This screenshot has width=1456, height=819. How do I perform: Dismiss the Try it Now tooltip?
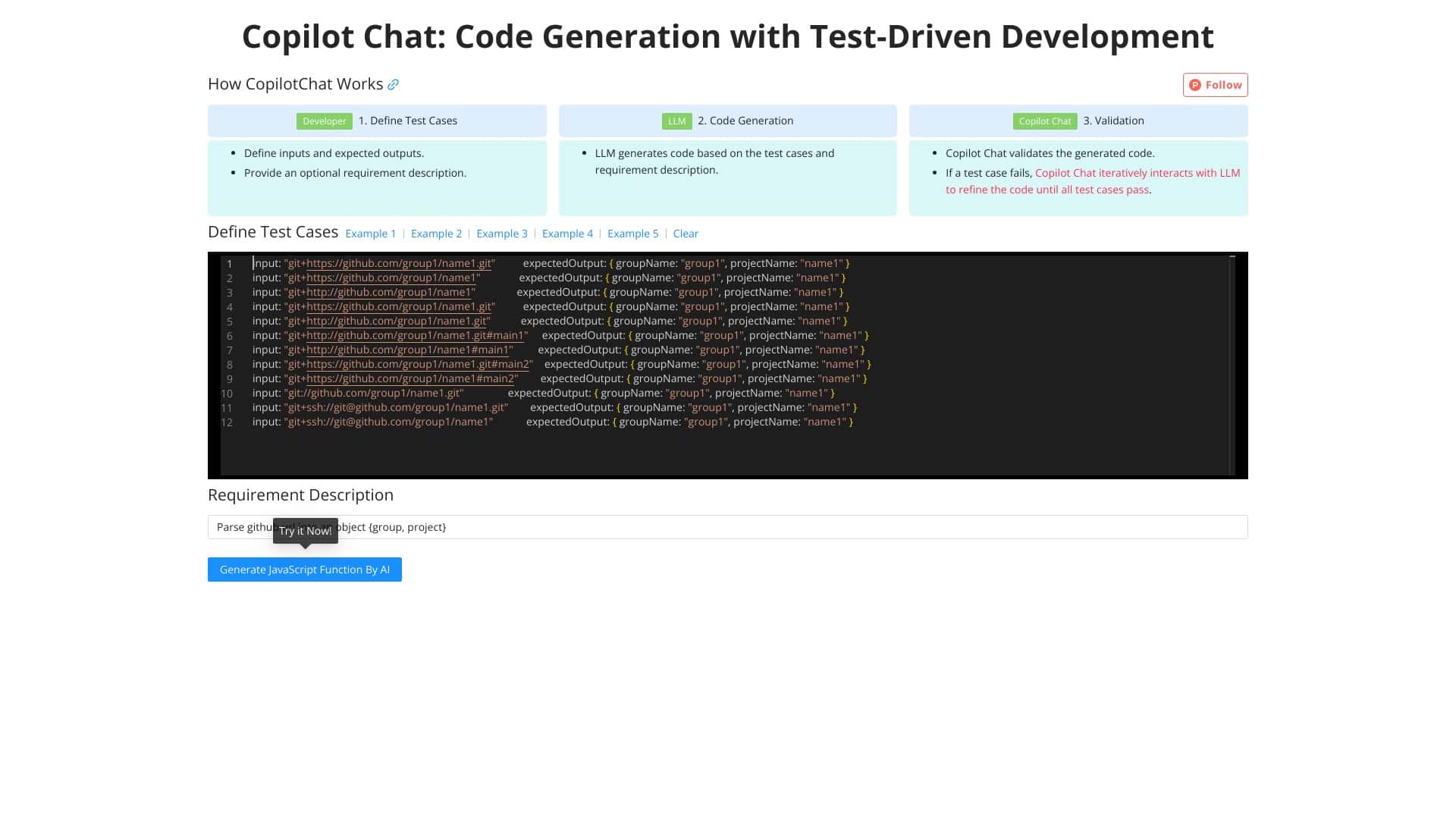(x=305, y=531)
